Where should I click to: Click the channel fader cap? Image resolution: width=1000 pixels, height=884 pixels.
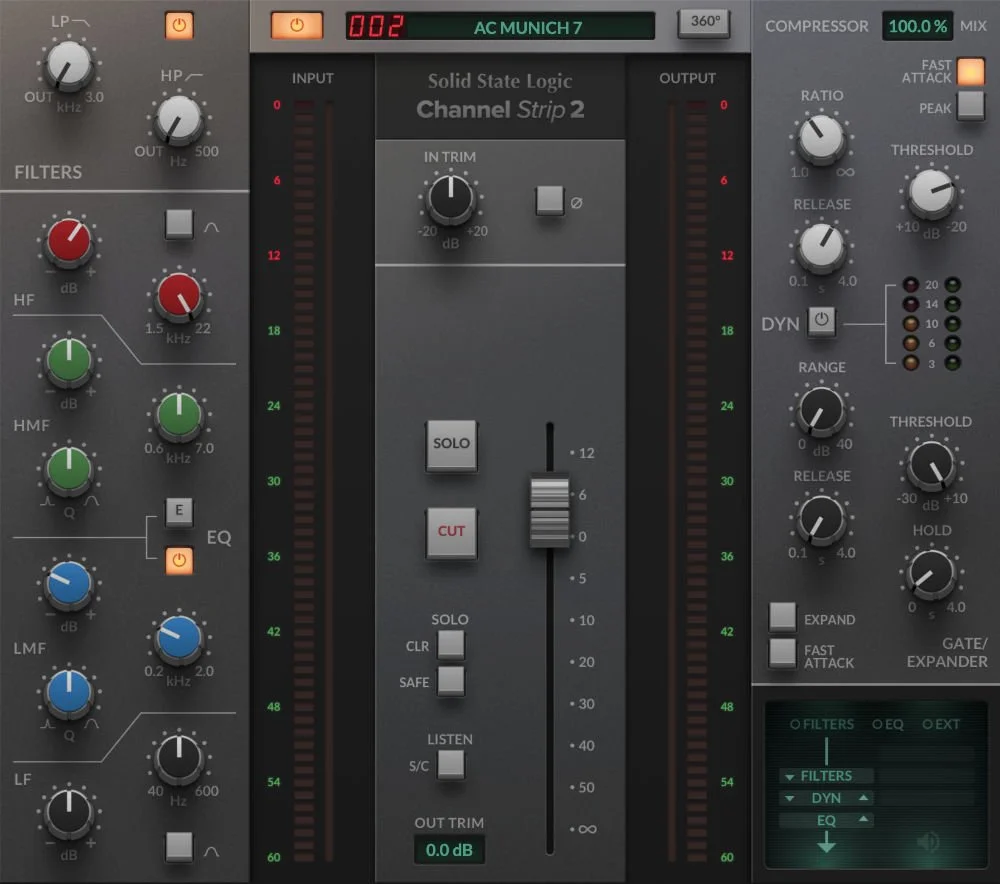[x=550, y=512]
